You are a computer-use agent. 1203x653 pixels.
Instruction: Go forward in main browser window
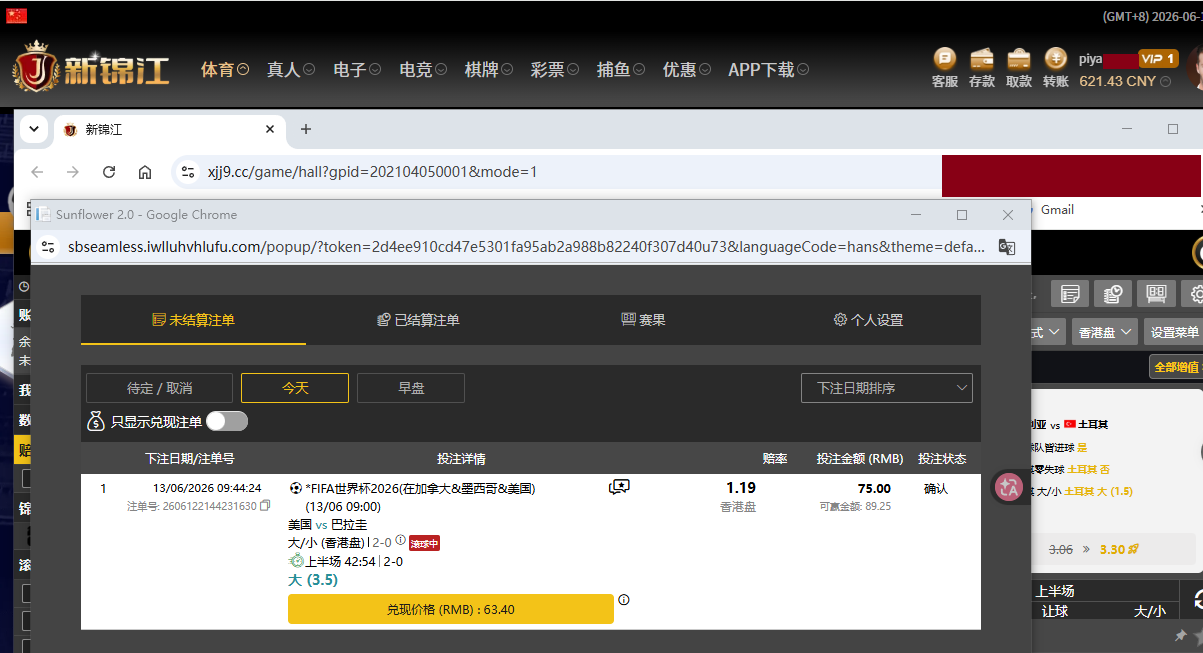tap(73, 172)
